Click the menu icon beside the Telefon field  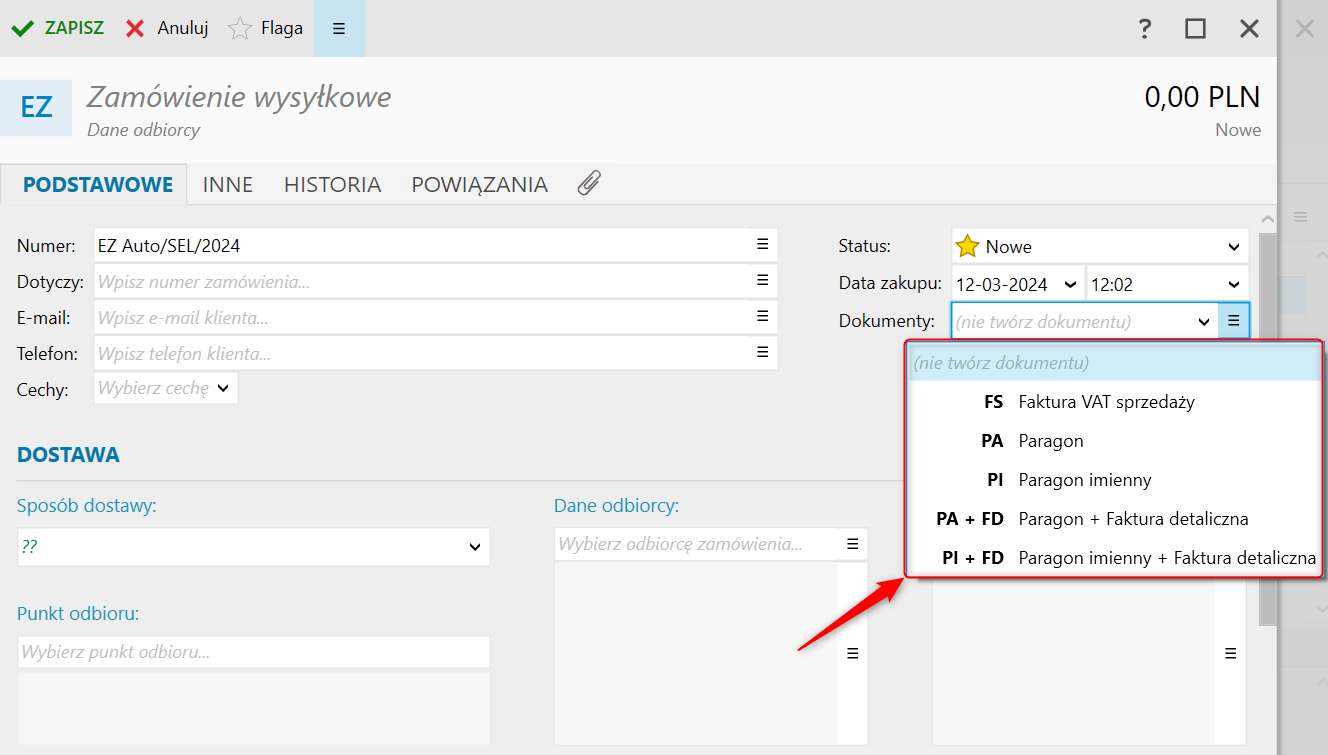(762, 352)
